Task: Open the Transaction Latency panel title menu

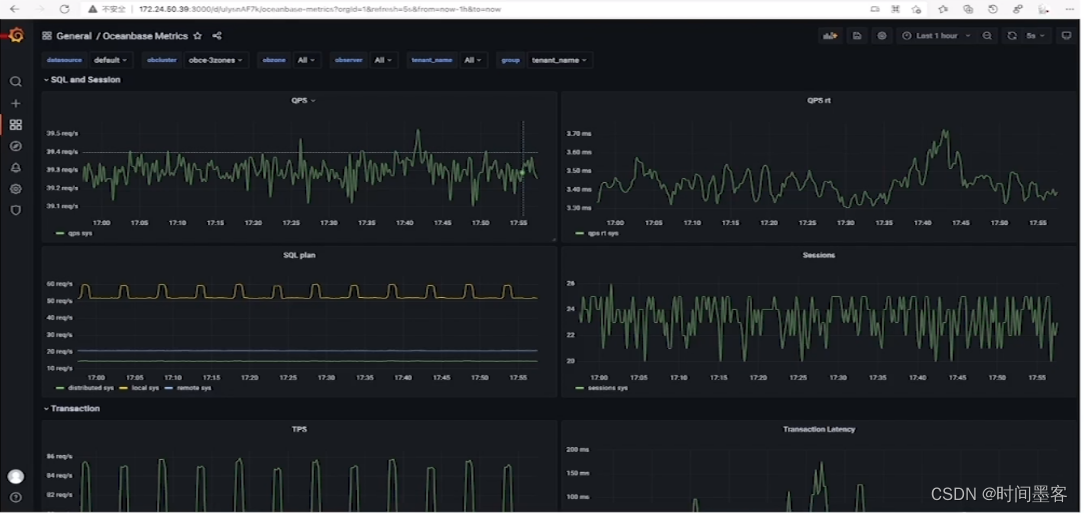Action: (819, 429)
